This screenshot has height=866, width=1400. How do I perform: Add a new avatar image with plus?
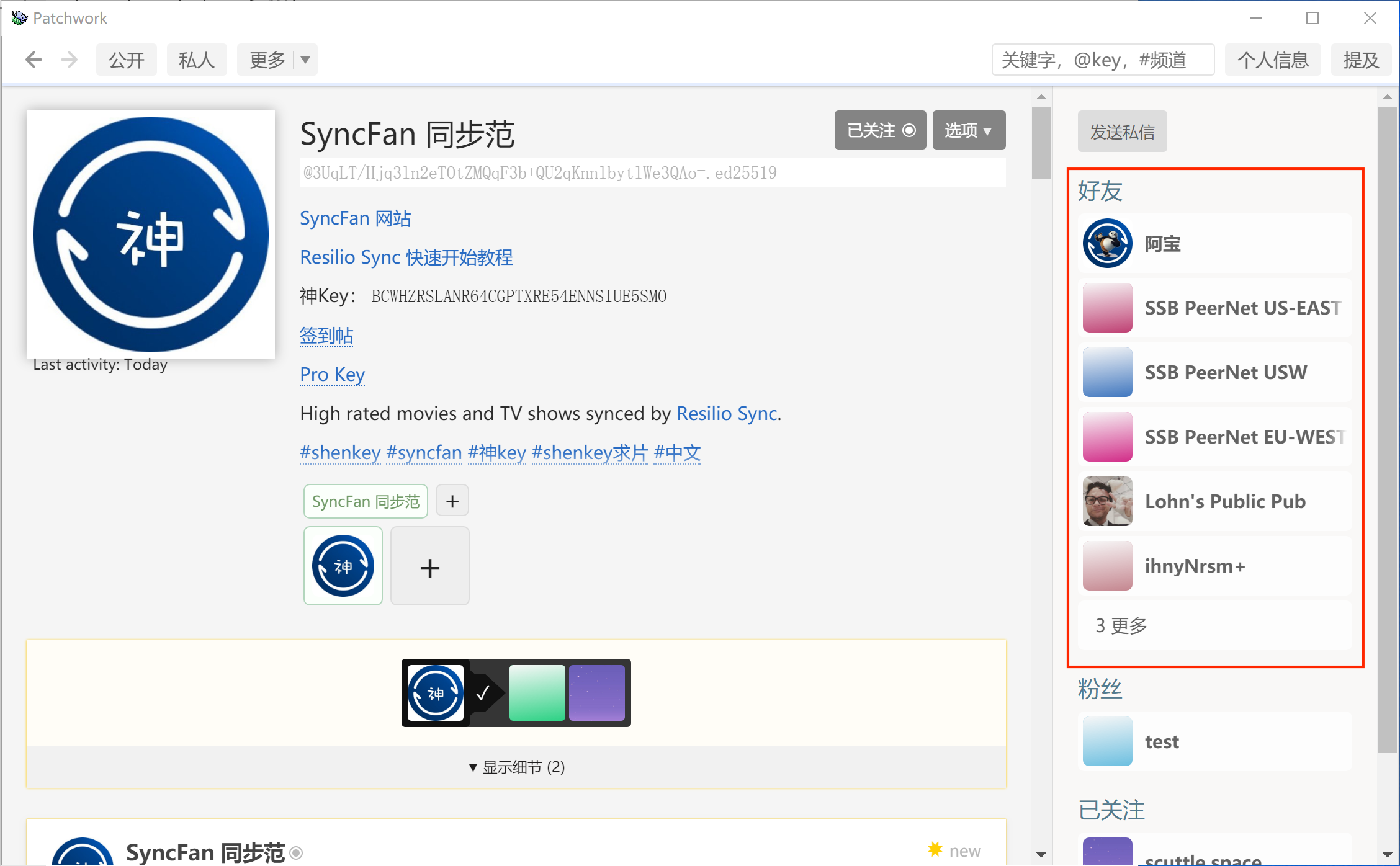point(430,566)
